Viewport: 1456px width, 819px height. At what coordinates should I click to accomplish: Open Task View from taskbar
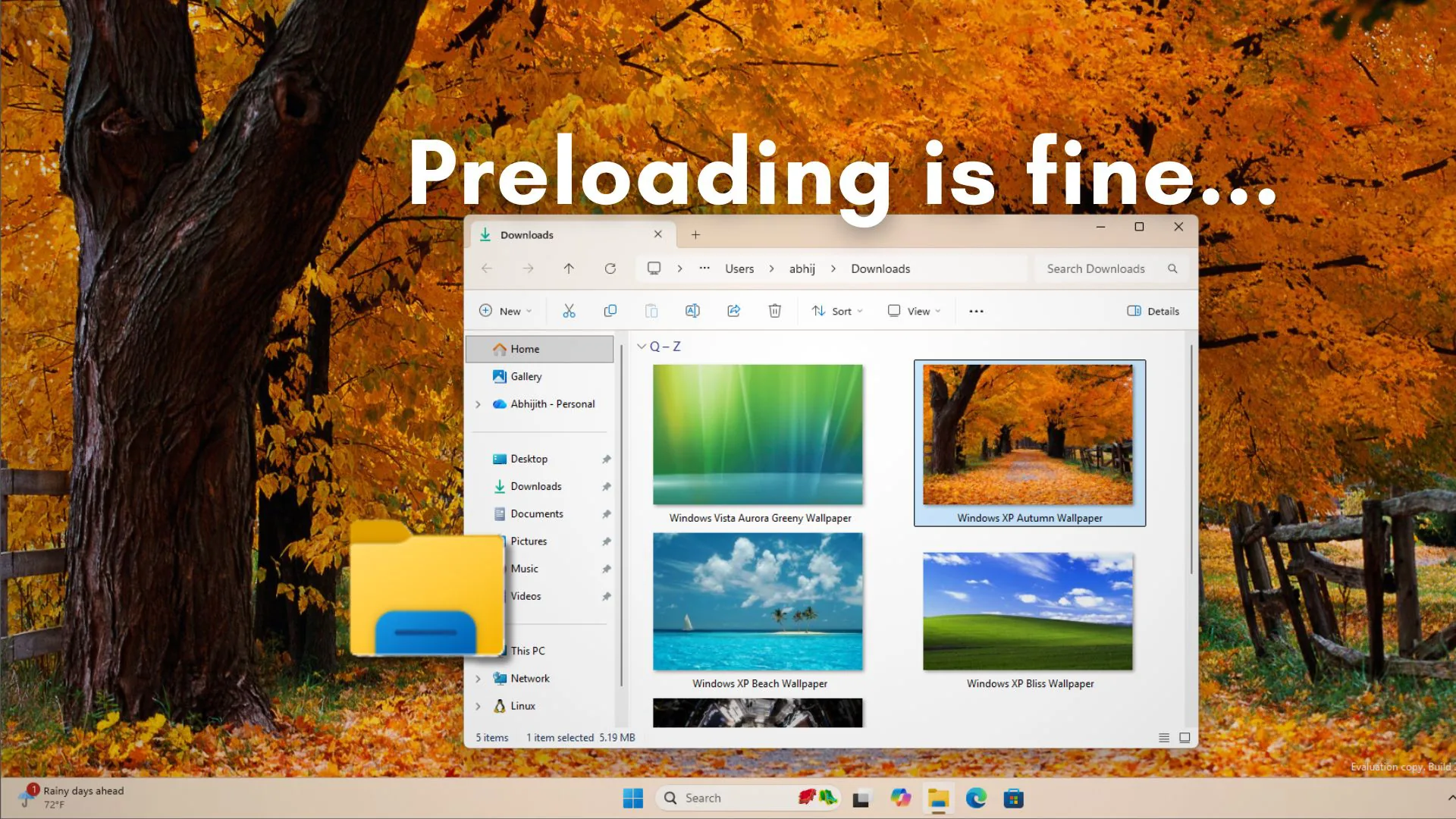tap(861, 799)
